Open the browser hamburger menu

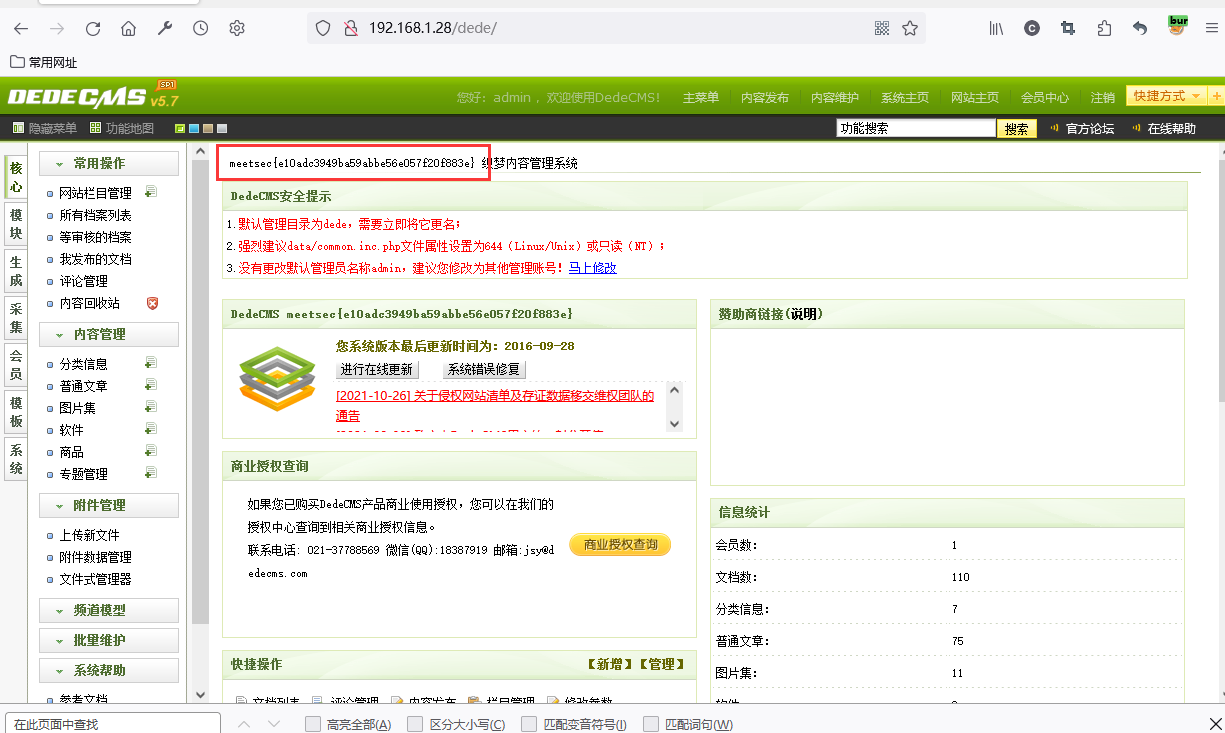(x=1212, y=28)
